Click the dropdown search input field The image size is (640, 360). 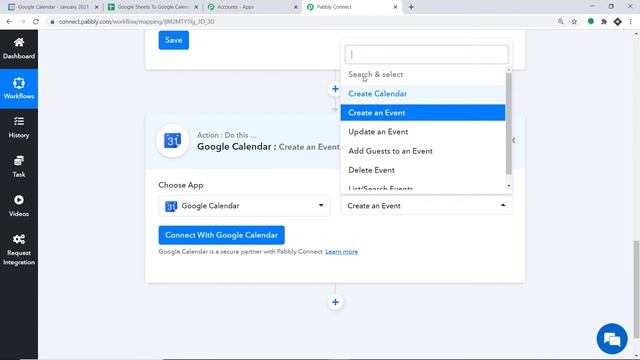point(426,54)
